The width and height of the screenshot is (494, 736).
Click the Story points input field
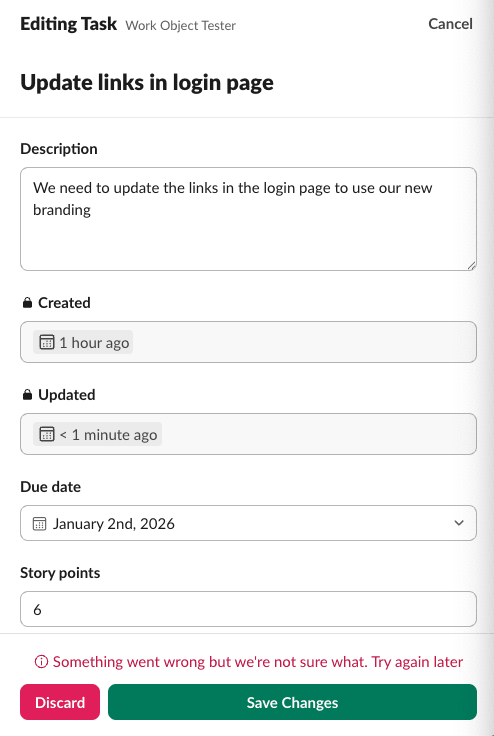248,609
